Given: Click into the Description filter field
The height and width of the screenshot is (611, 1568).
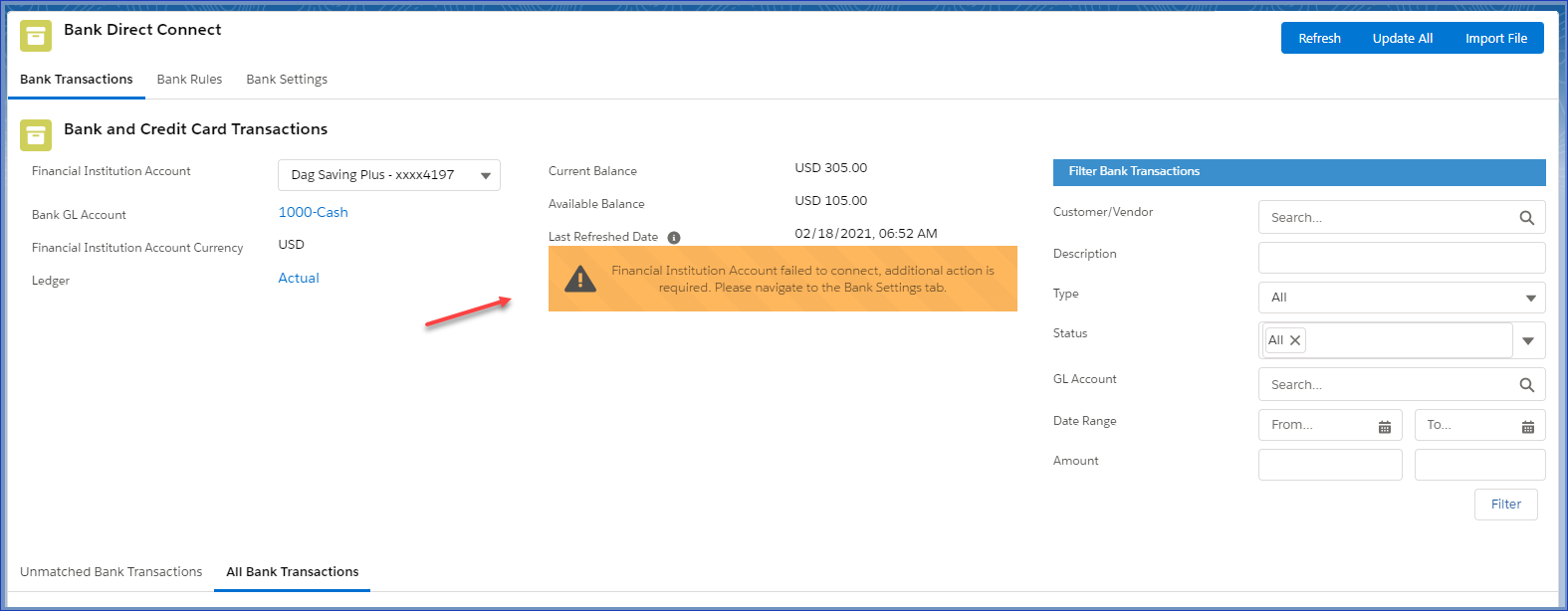Looking at the screenshot, I should tap(1401, 258).
